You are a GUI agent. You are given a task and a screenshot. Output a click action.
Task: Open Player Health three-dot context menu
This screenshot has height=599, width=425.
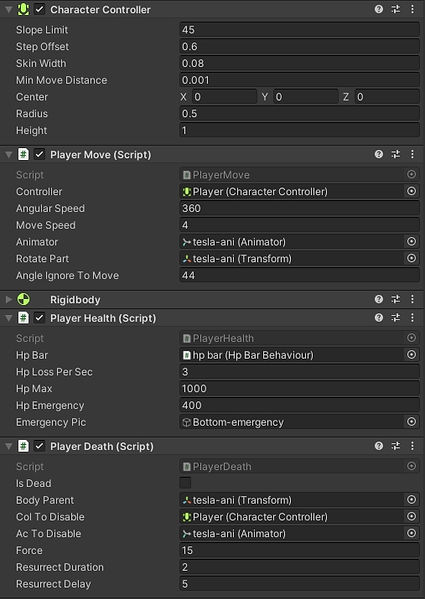coord(412,318)
